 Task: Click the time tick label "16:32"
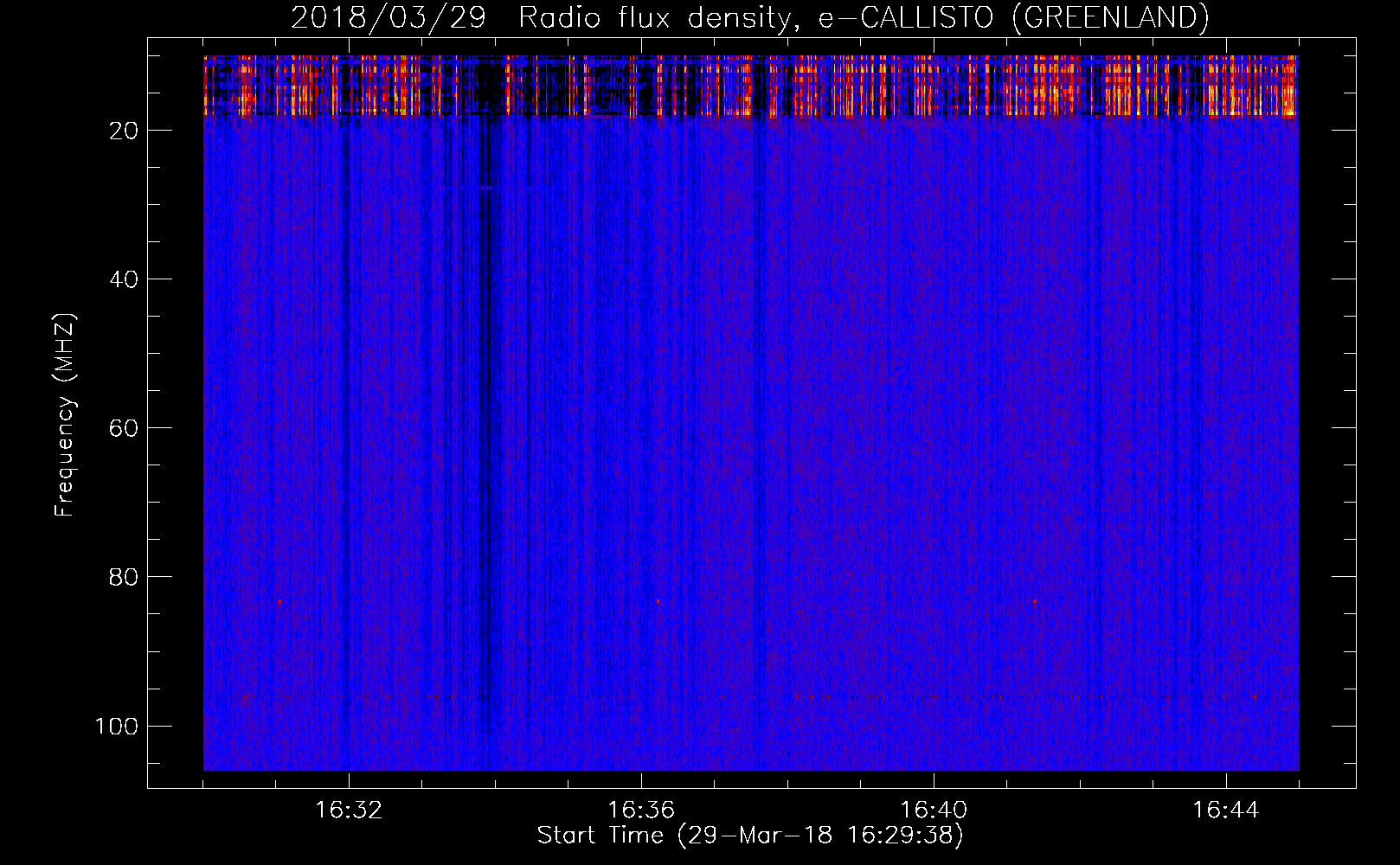(x=349, y=811)
